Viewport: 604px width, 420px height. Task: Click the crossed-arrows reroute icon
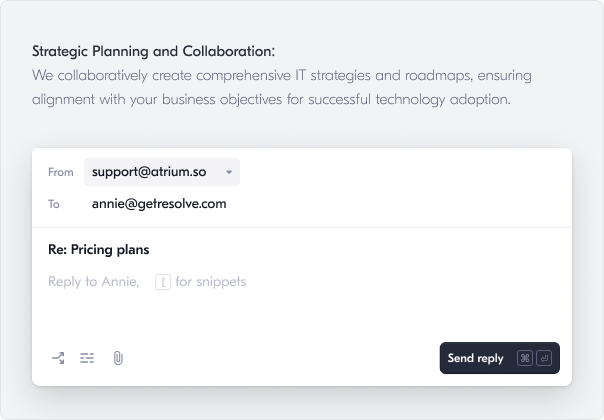coord(58,358)
